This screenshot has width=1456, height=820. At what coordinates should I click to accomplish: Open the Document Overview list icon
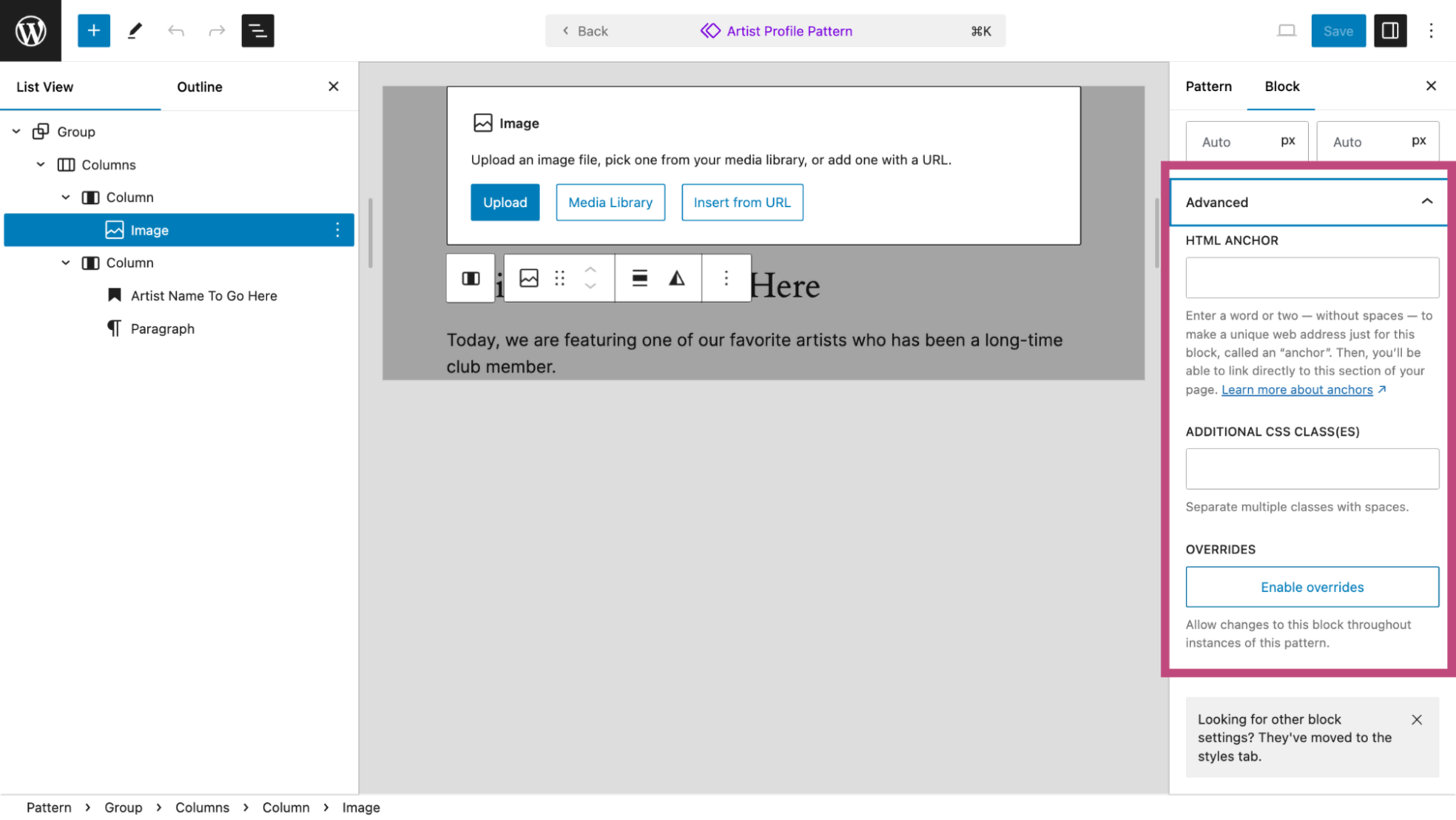[x=257, y=30]
